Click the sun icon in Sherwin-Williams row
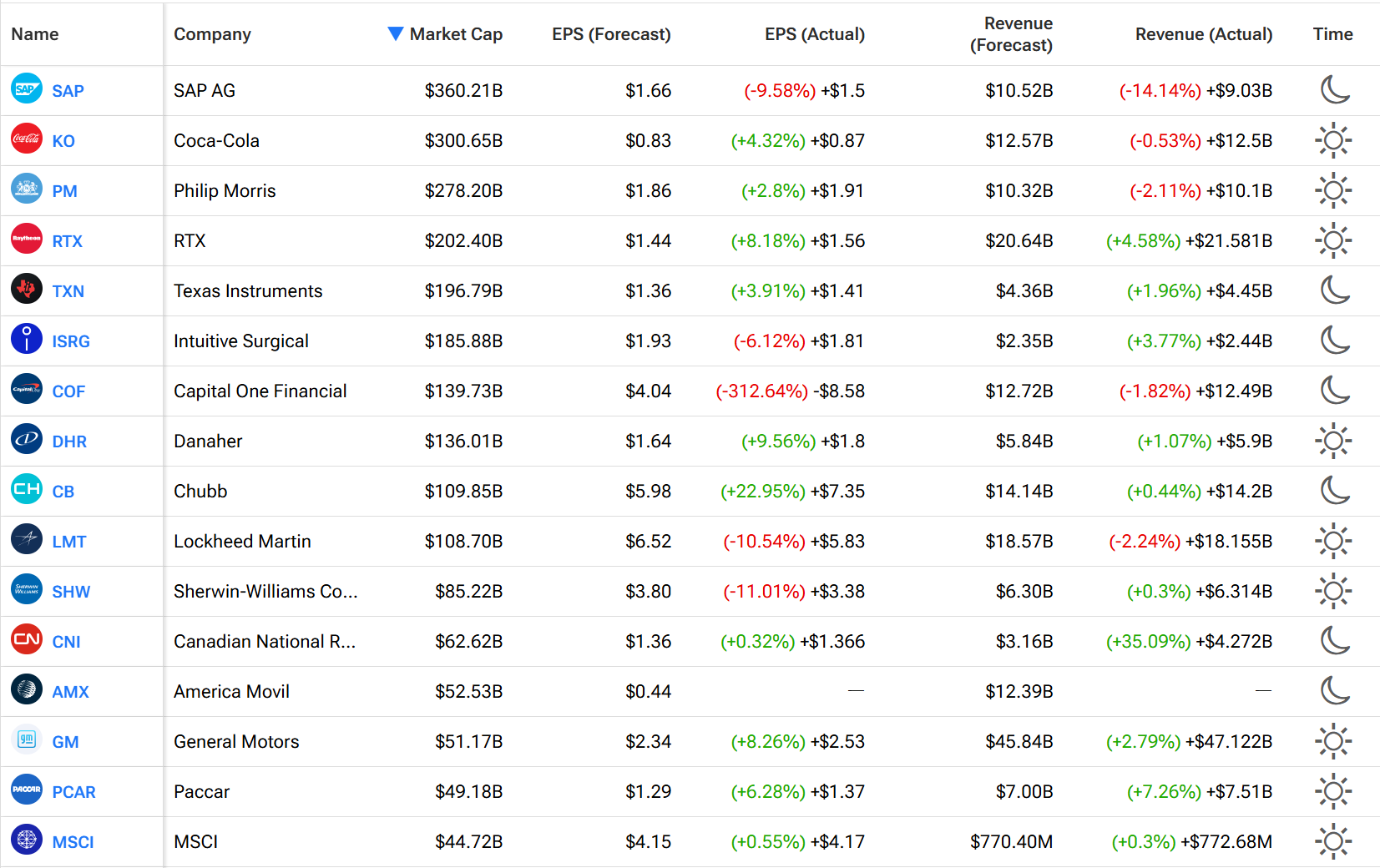 coord(1333,591)
